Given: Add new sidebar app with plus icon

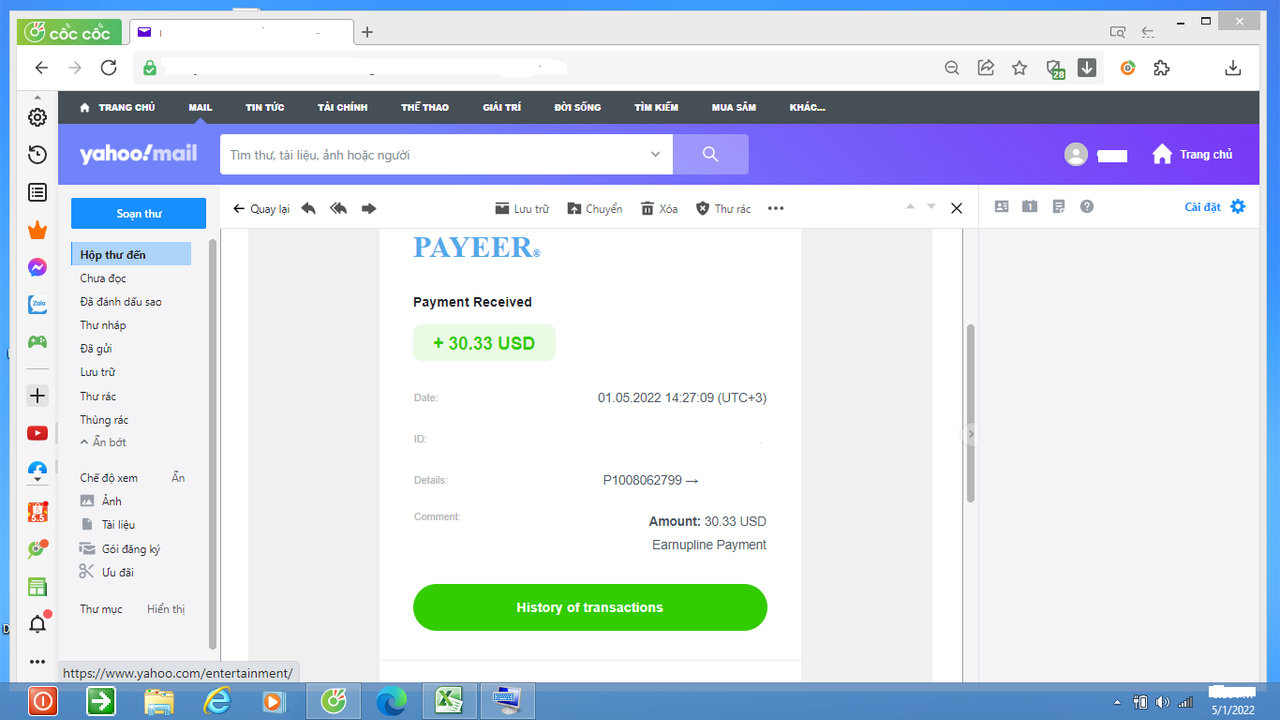Looking at the screenshot, I should 37,396.
